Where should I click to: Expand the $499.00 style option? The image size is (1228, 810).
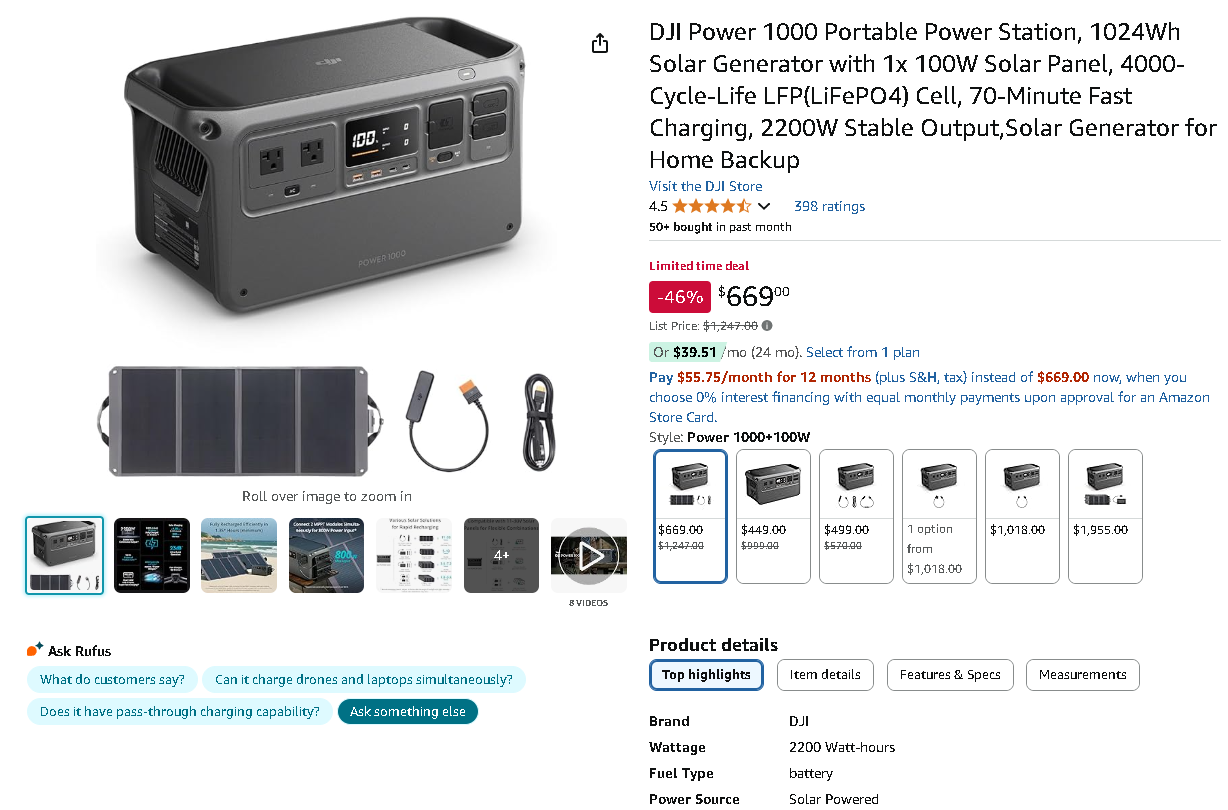coord(856,516)
